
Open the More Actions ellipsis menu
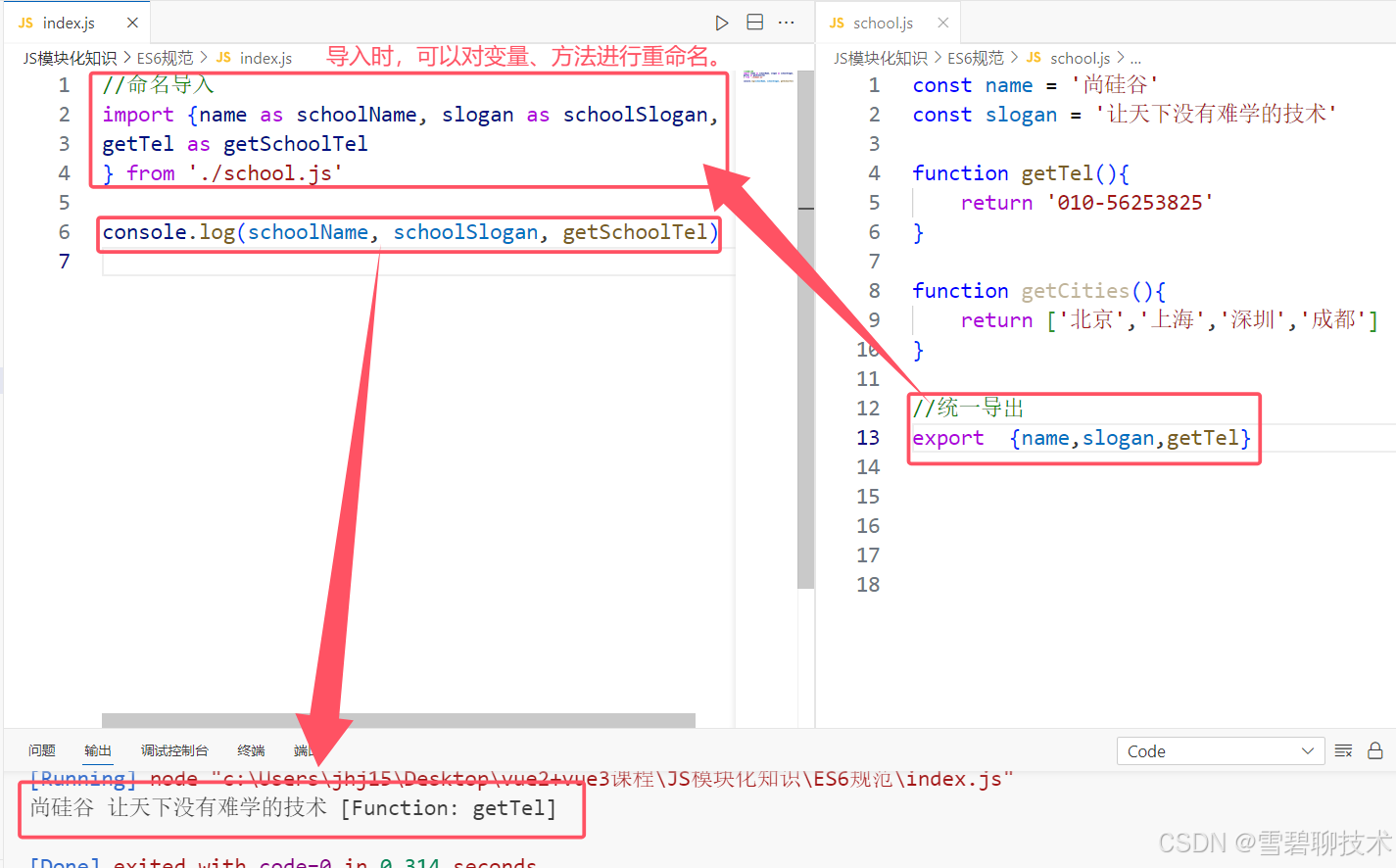[787, 23]
